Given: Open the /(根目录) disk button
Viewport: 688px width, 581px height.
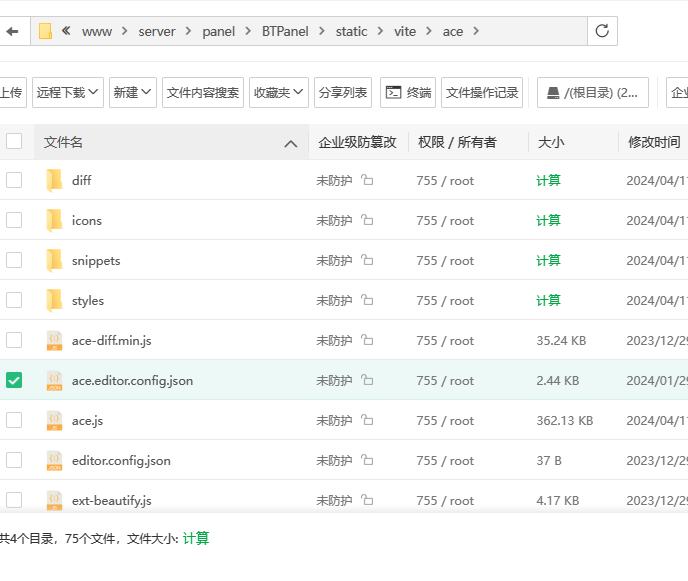Looking at the screenshot, I should (x=593, y=93).
